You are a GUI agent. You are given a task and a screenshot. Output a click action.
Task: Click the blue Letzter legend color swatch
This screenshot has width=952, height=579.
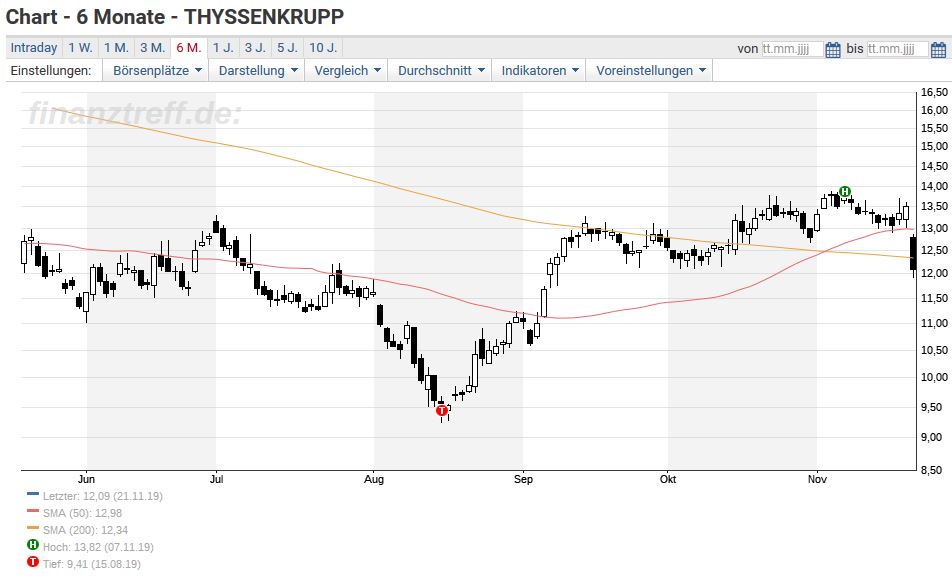pyautogui.click(x=33, y=494)
